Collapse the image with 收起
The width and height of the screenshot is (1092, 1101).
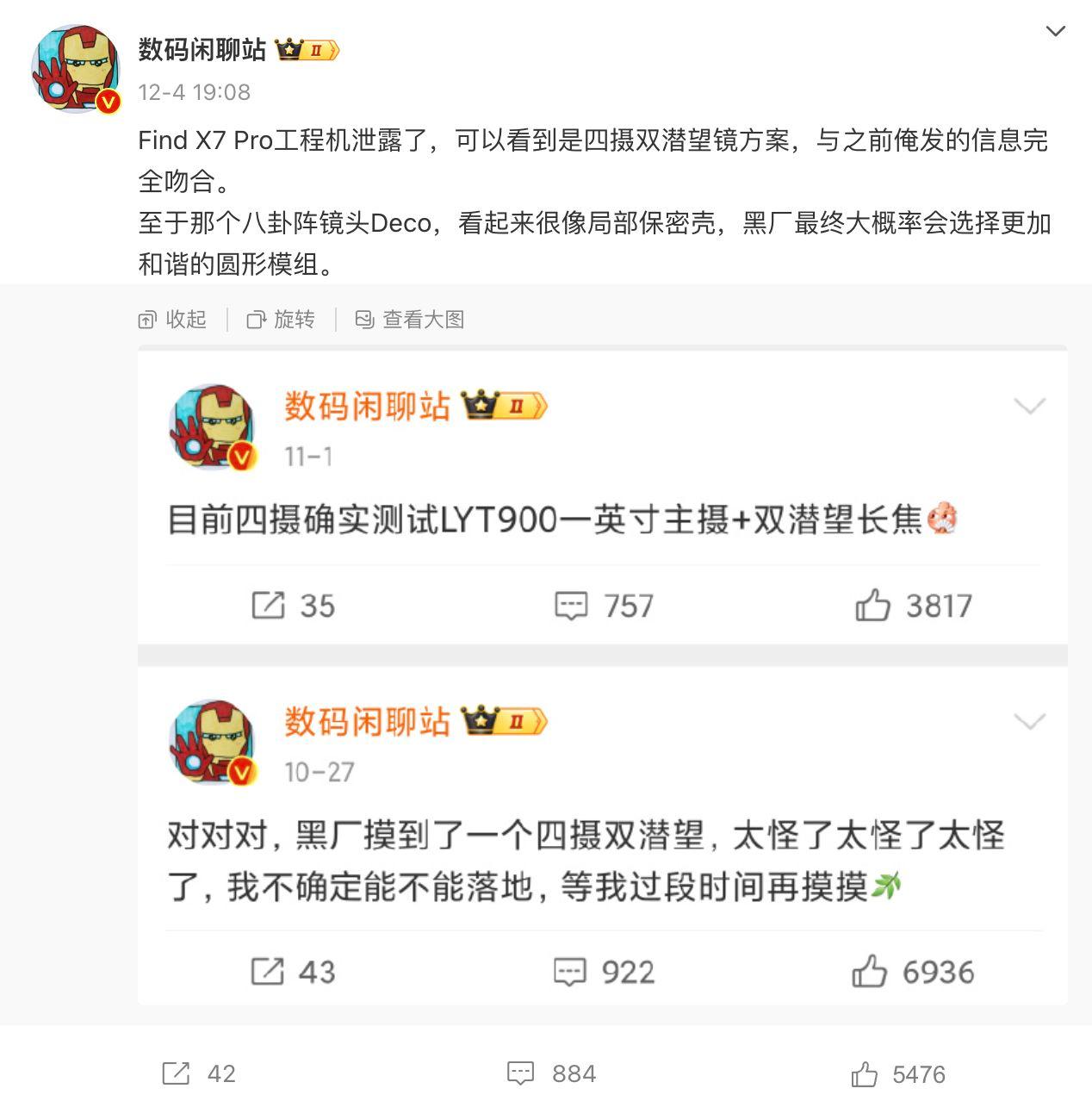pos(172,320)
